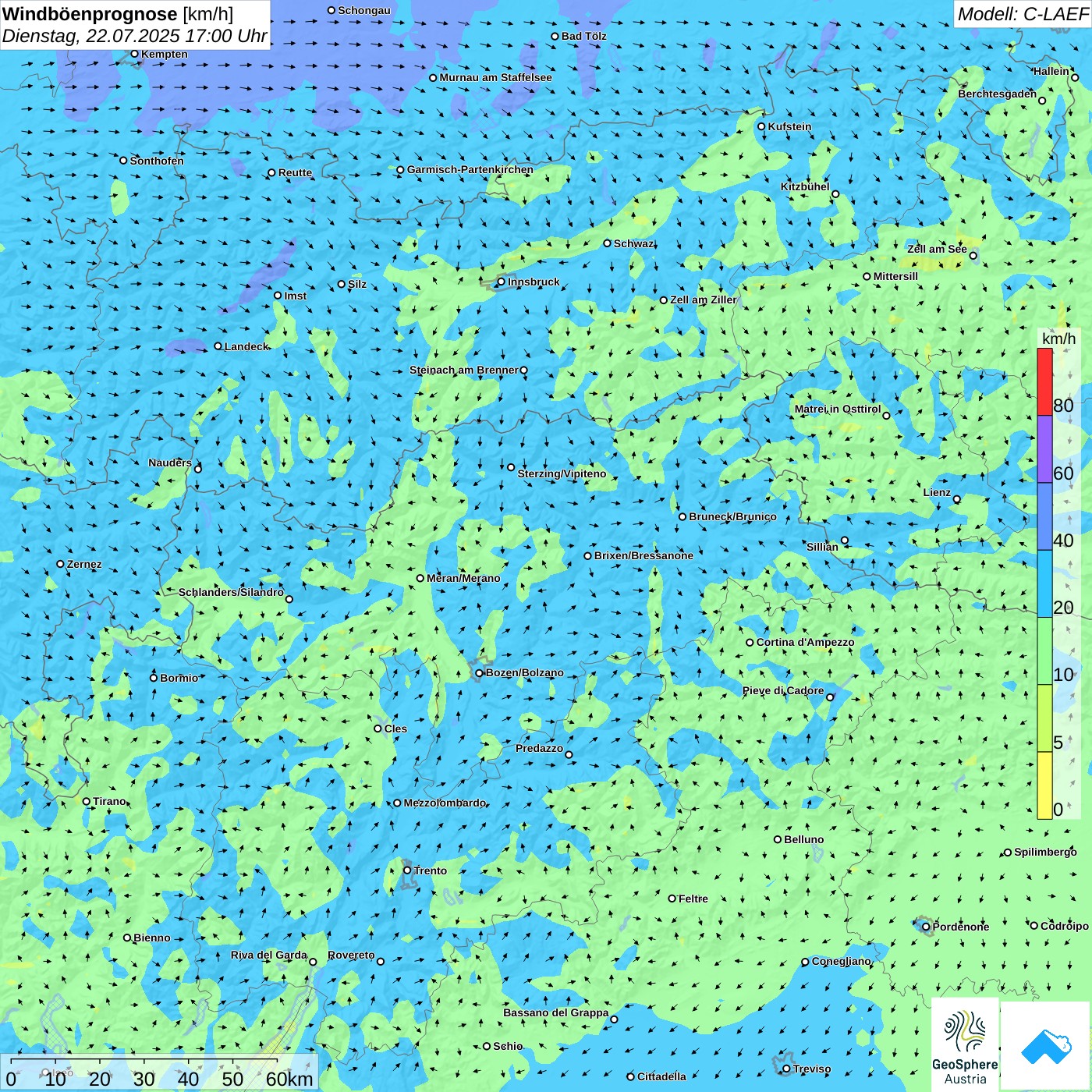Click the Sillian label
Screen dimensions: 1092x1092
pos(823,547)
